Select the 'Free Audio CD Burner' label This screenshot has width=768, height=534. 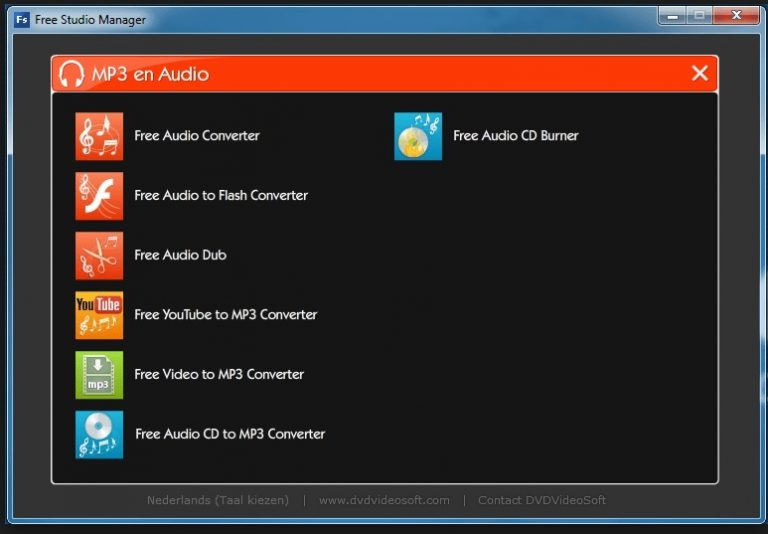coord(516,136)
